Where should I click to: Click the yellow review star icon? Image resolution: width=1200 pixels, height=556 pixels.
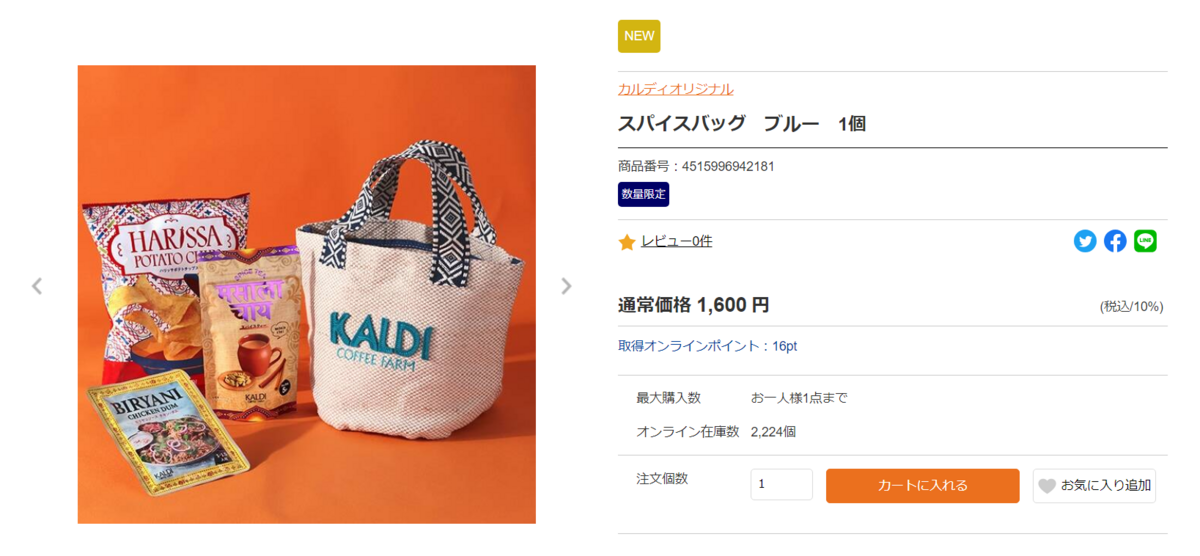point(627,242)
